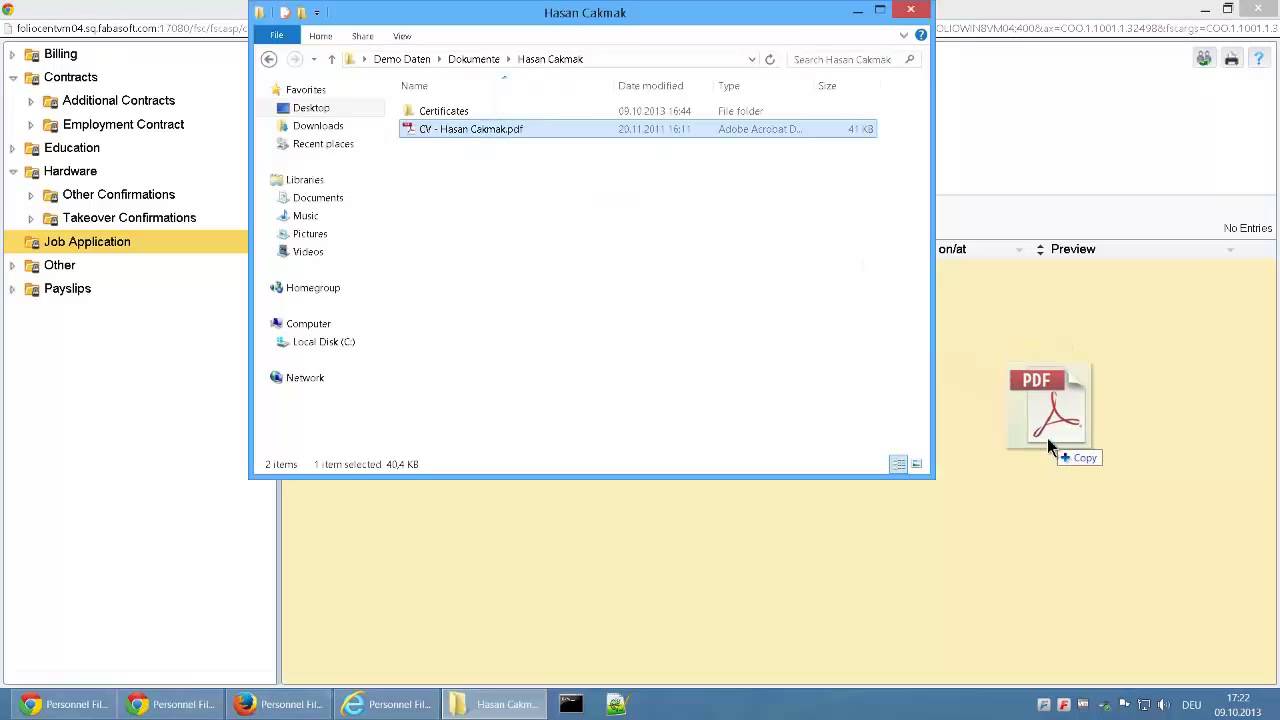
Task: Expand the Explorer ribbon with the chevron
Action: pos(904,35)
